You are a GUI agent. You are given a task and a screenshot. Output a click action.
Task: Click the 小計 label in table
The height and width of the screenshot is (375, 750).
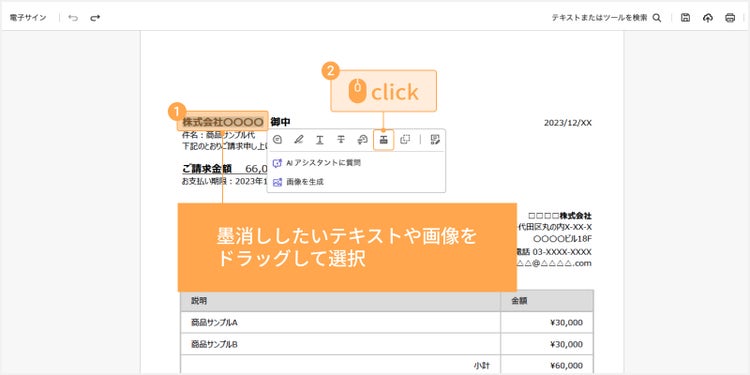(x=481, y=366)
